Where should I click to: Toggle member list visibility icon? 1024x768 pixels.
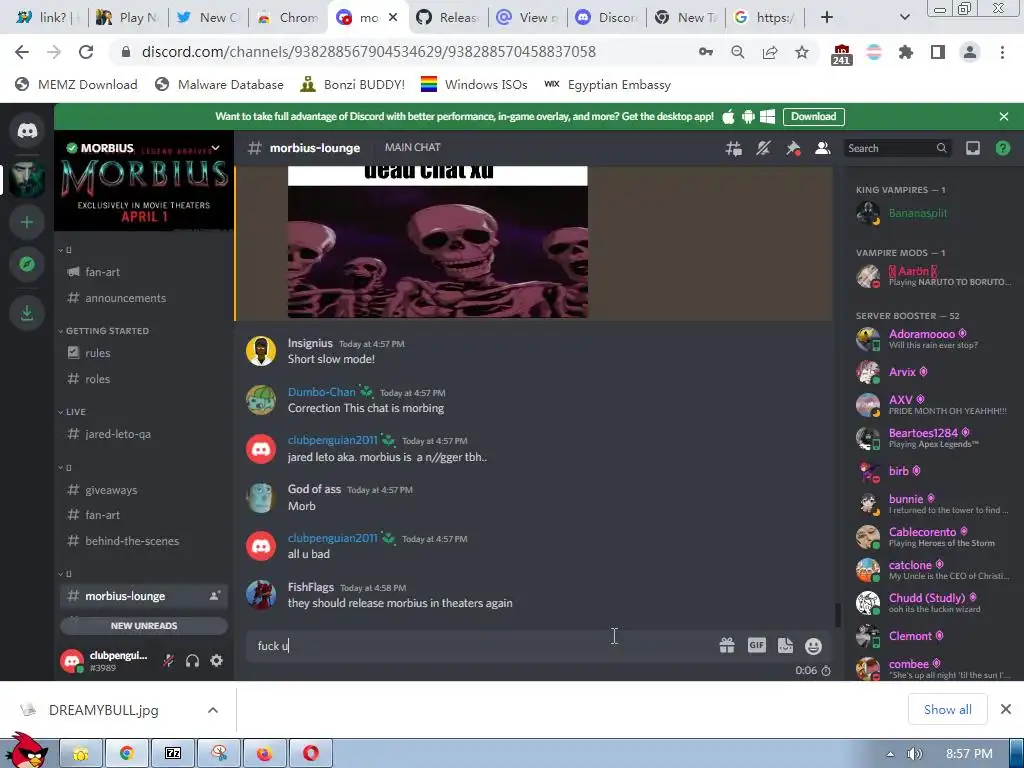(x=822, y=148)
